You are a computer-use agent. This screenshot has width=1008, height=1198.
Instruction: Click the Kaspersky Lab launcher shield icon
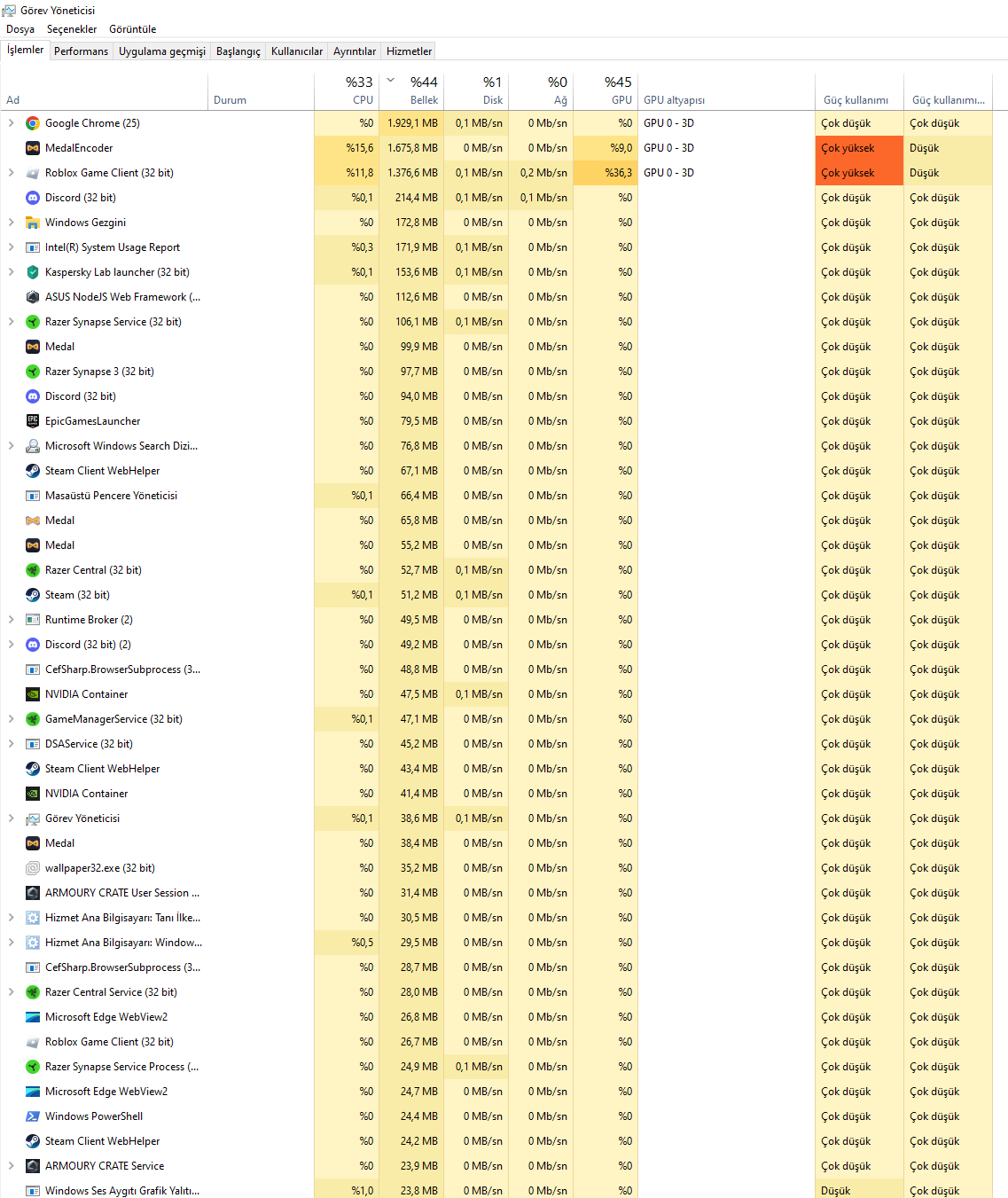[x=33, y=272]
